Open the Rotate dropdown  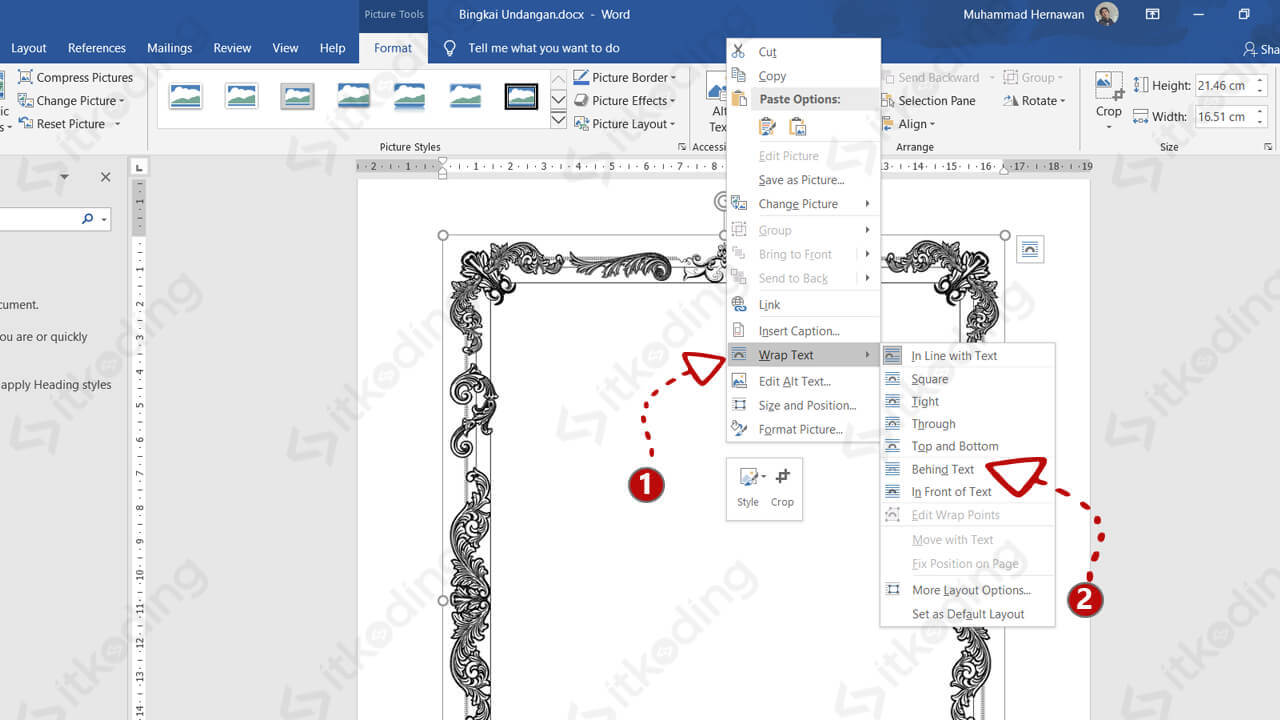click(x=1034, y=101)
